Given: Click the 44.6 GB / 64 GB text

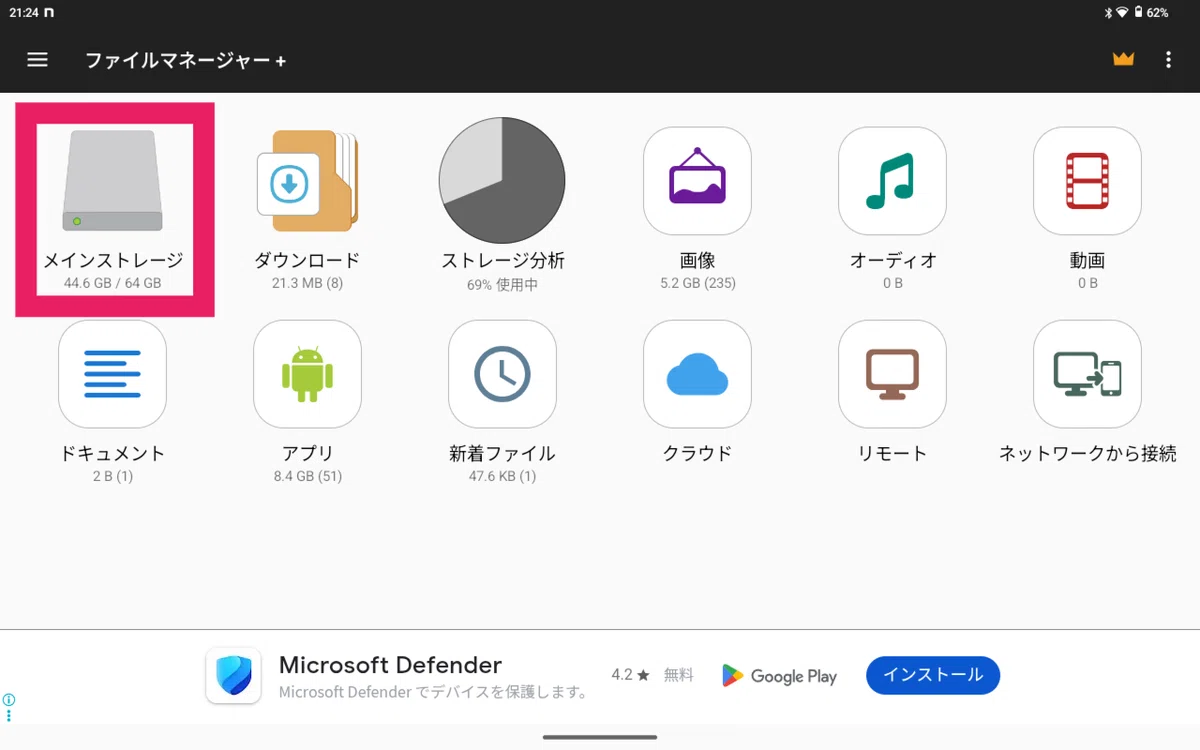Looking at the screenshot, I should click(x=113, y=283).
